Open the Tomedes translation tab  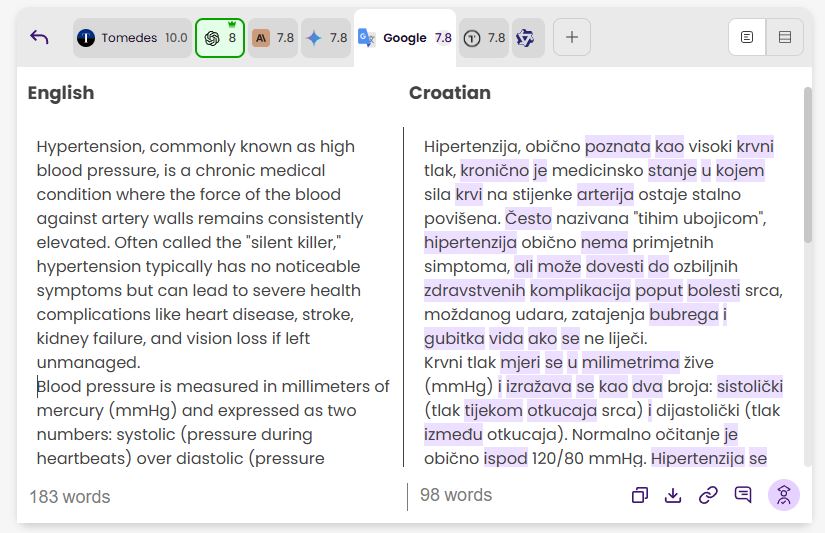tap(132, 38)
